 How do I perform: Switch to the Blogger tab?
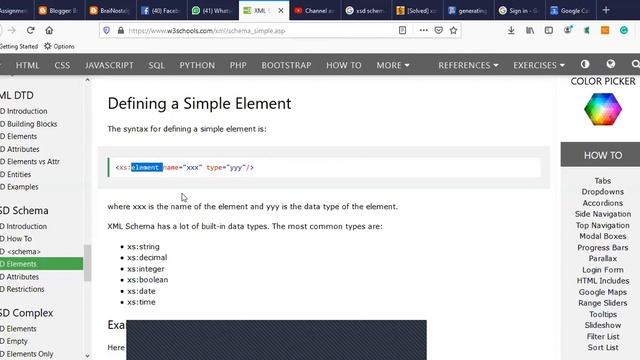(58, 11)
